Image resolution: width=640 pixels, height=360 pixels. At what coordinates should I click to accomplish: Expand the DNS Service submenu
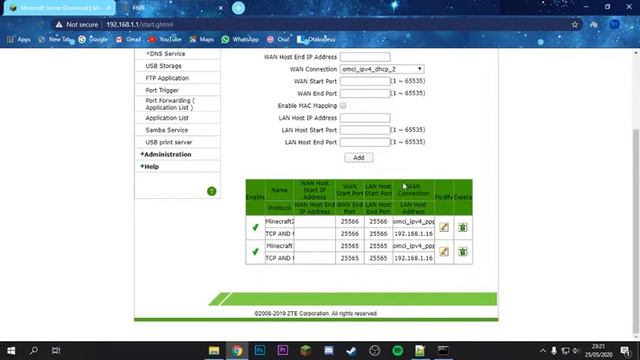(165, 53)
